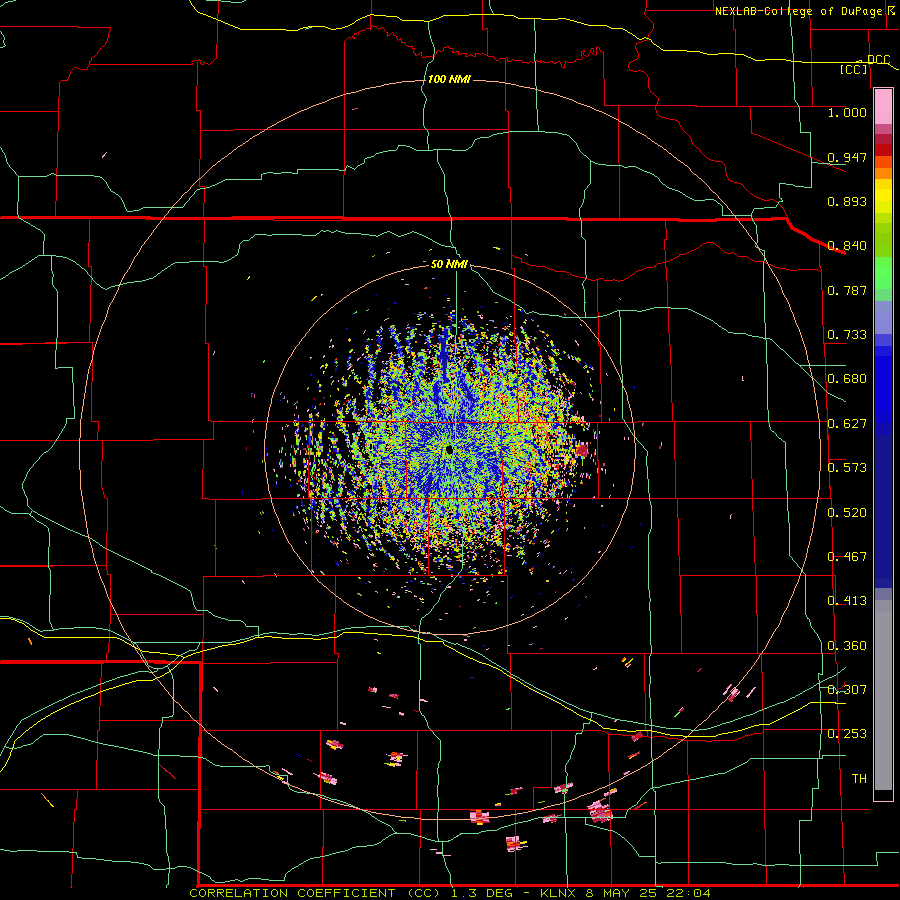Pick the light pink segment at color bar top
Image resolution: width=900 pixels, height=900 pixels.
pyautogui.click(x=883, y=107)
